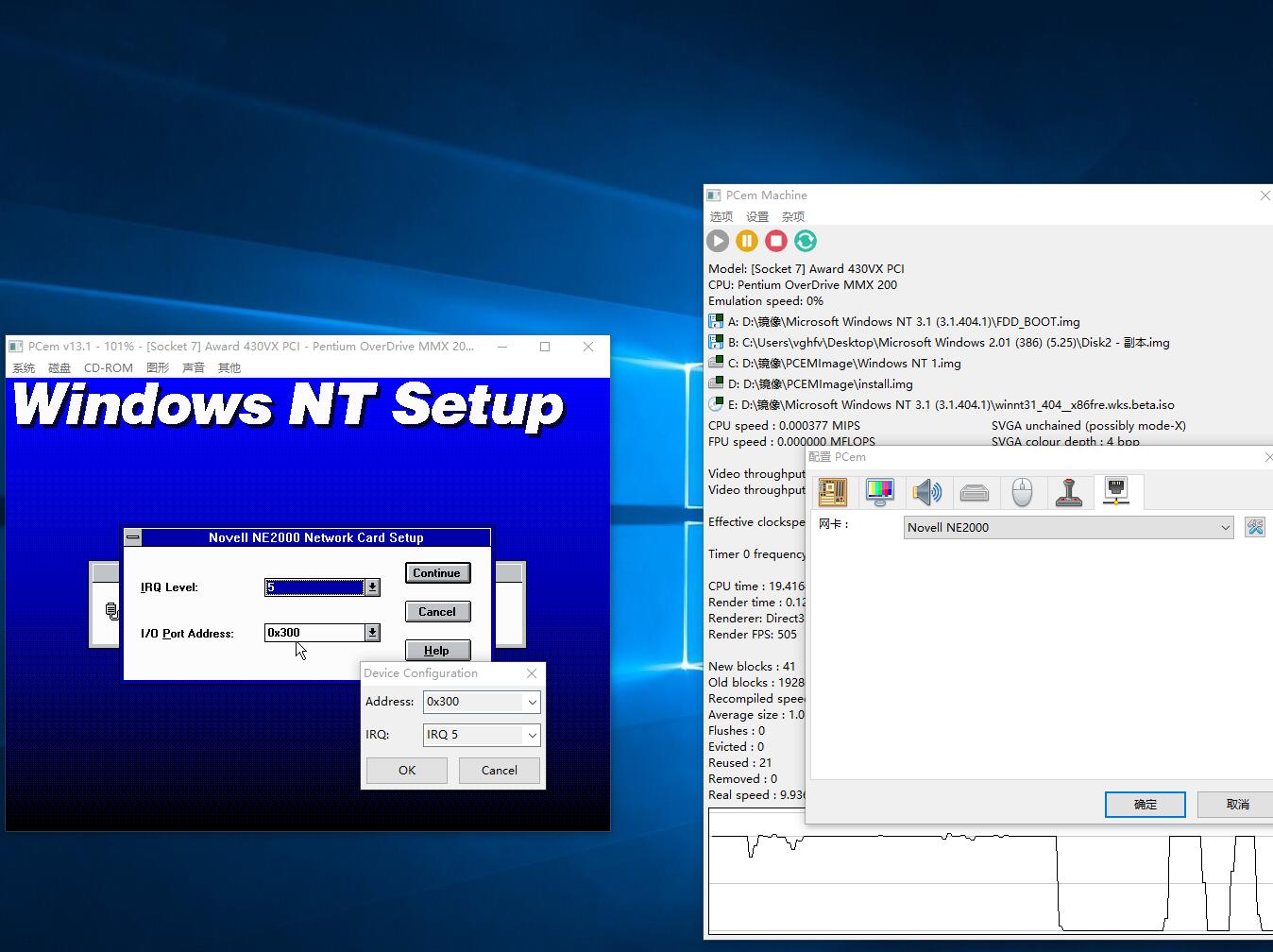
Task: Click Cancel in Device Configuration dialog
Action: click(x=500, y=771)
